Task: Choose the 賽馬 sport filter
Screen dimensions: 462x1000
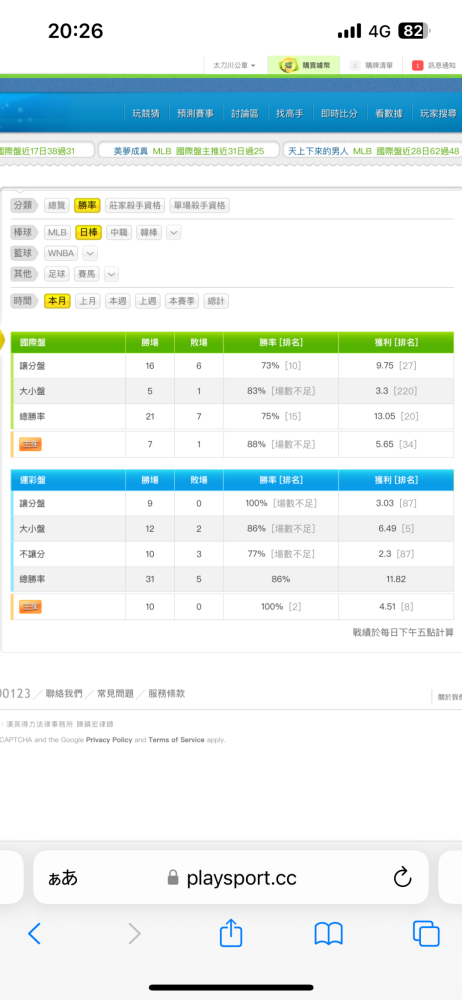Action: 87,274
